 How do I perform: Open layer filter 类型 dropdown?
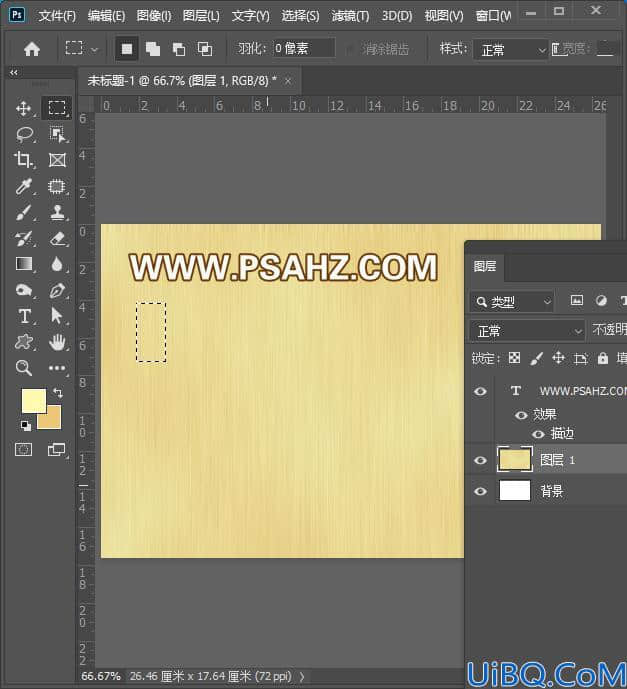(x=511, y=302)
